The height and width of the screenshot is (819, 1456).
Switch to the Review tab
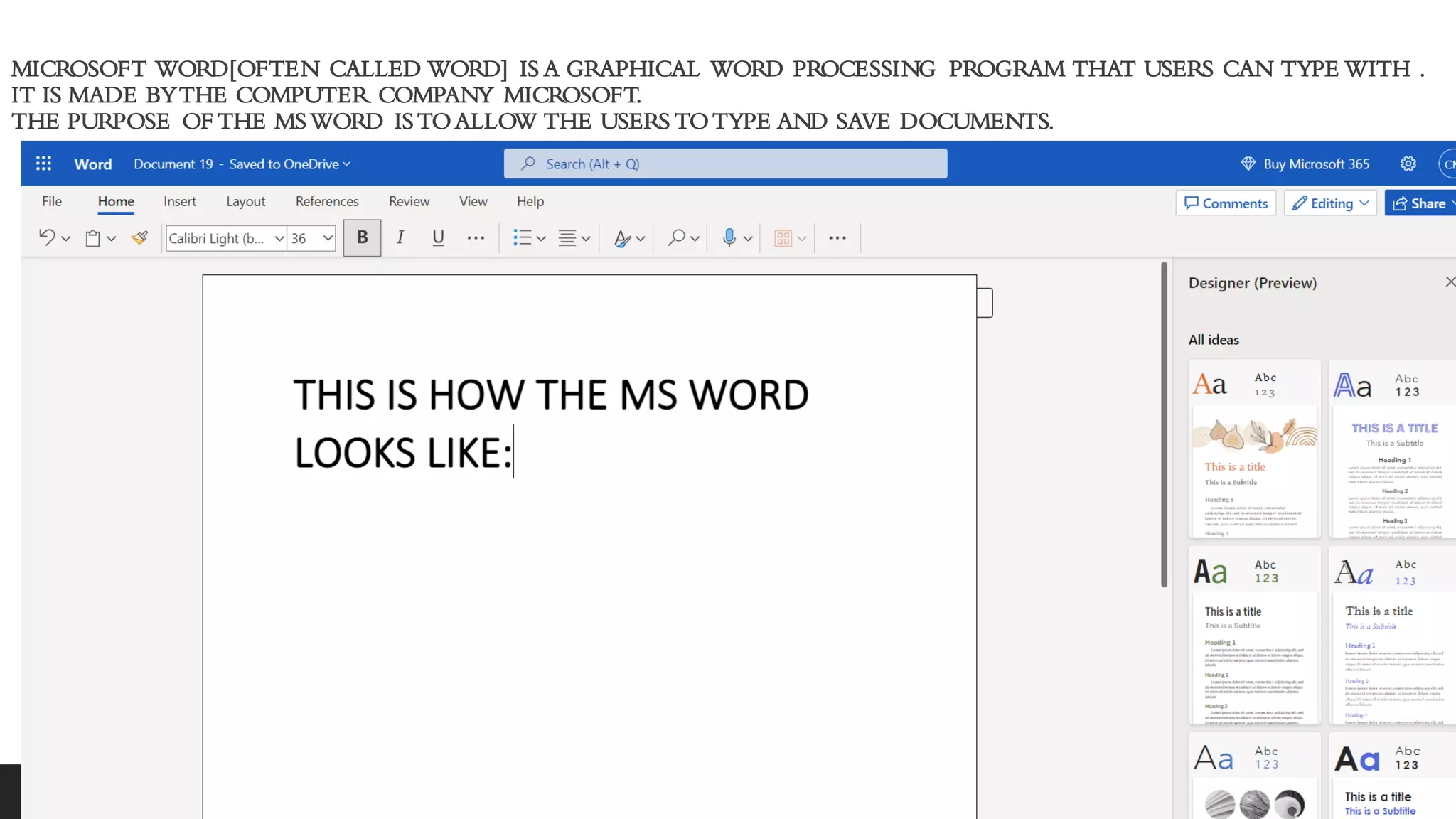(x=409, y=201)
